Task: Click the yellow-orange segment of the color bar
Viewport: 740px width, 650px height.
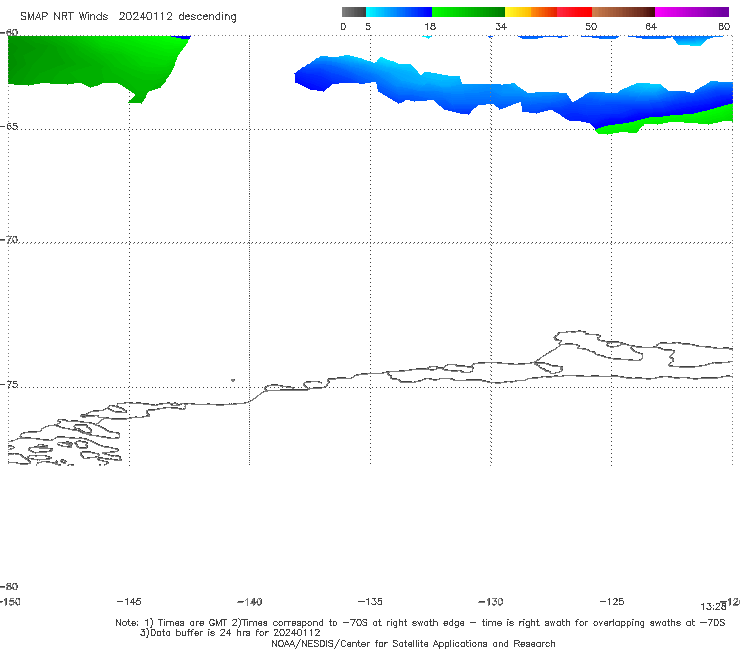Action: pos(531,12)
